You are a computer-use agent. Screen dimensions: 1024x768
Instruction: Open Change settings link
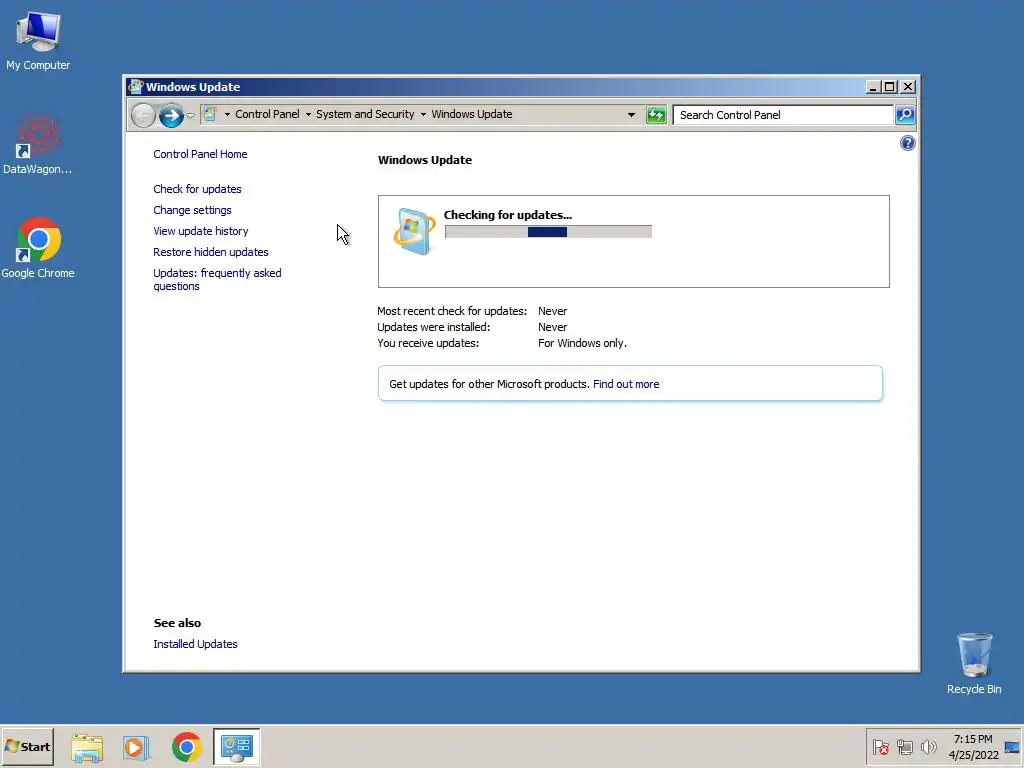tap(192, 210)
